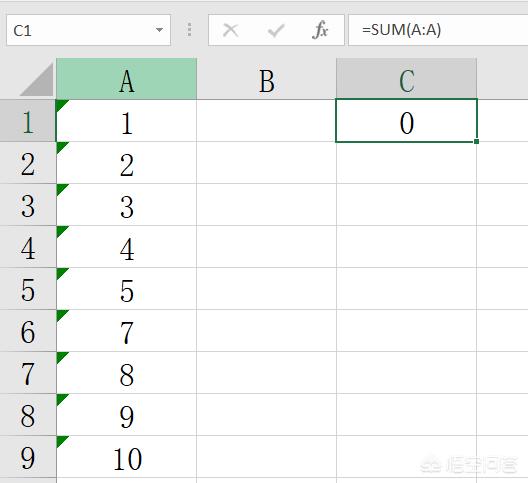
Task: Select row 1 header
Action: coord(28,121)
